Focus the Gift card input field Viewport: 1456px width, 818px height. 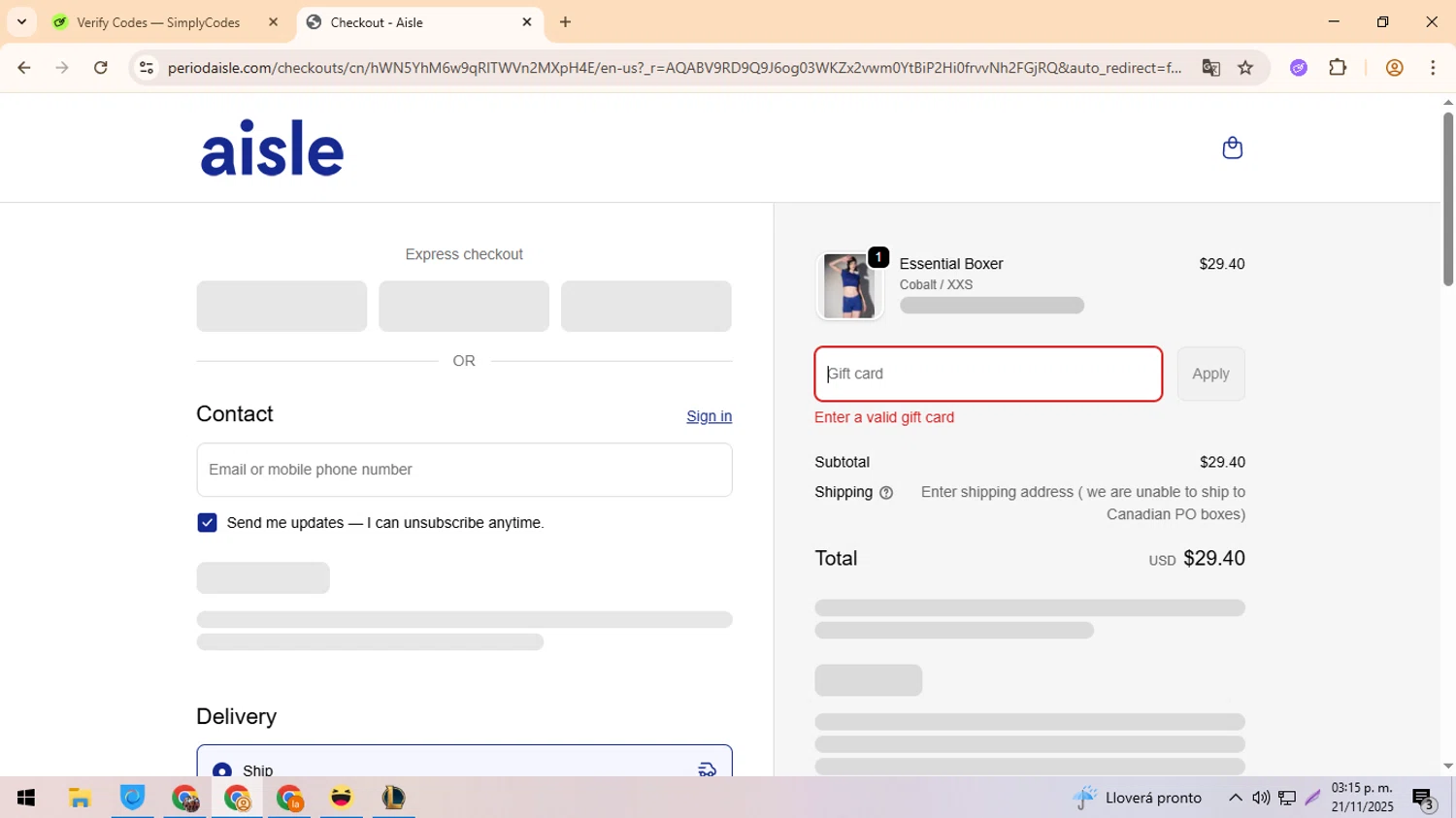click(x=988, y=374)
